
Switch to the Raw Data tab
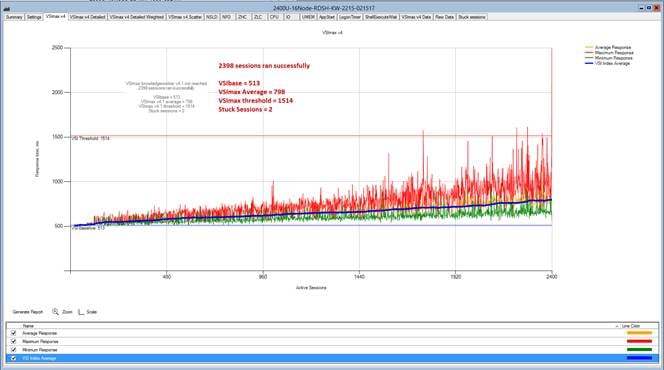(x=445, y=17)
